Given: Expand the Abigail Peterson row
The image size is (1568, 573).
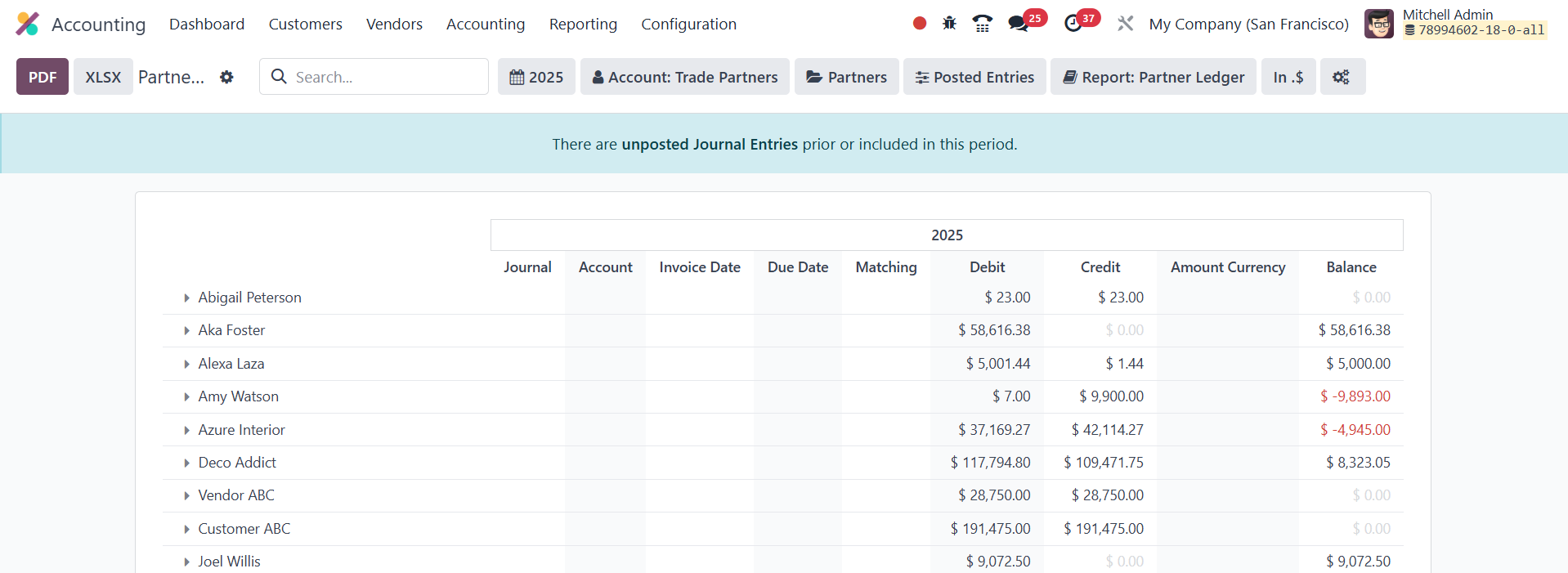Looking at the screenshot, I should pos(187,298).
